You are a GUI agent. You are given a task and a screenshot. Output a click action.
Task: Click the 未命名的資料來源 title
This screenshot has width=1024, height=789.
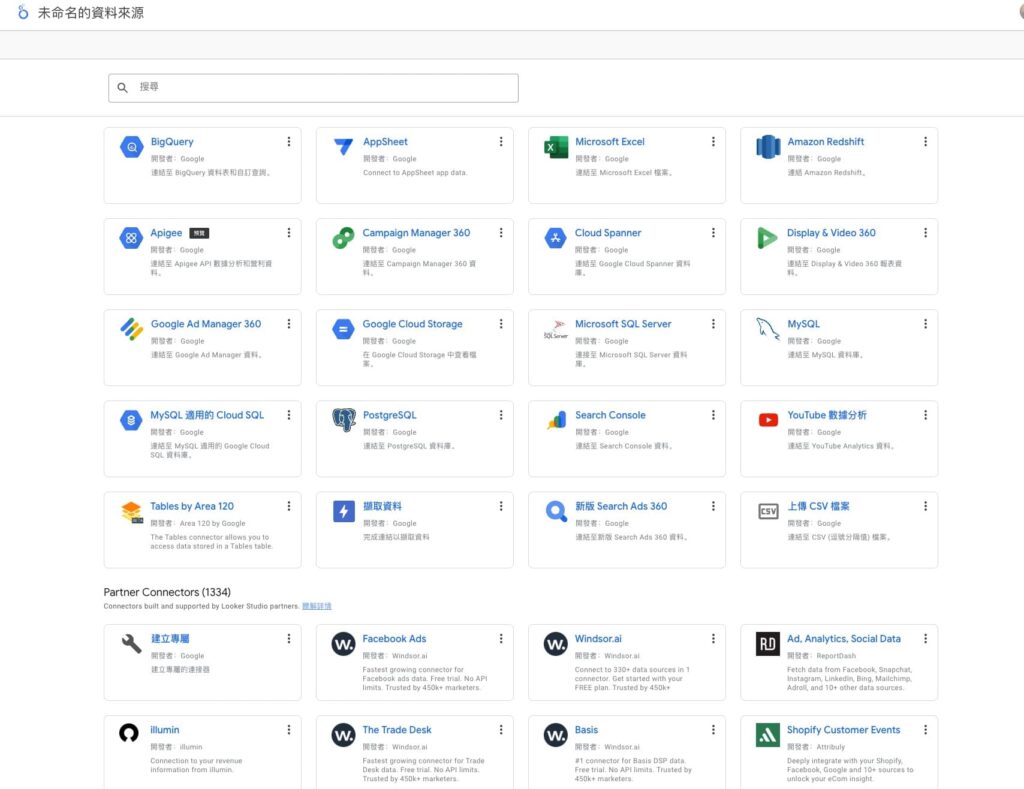(91, 13)
